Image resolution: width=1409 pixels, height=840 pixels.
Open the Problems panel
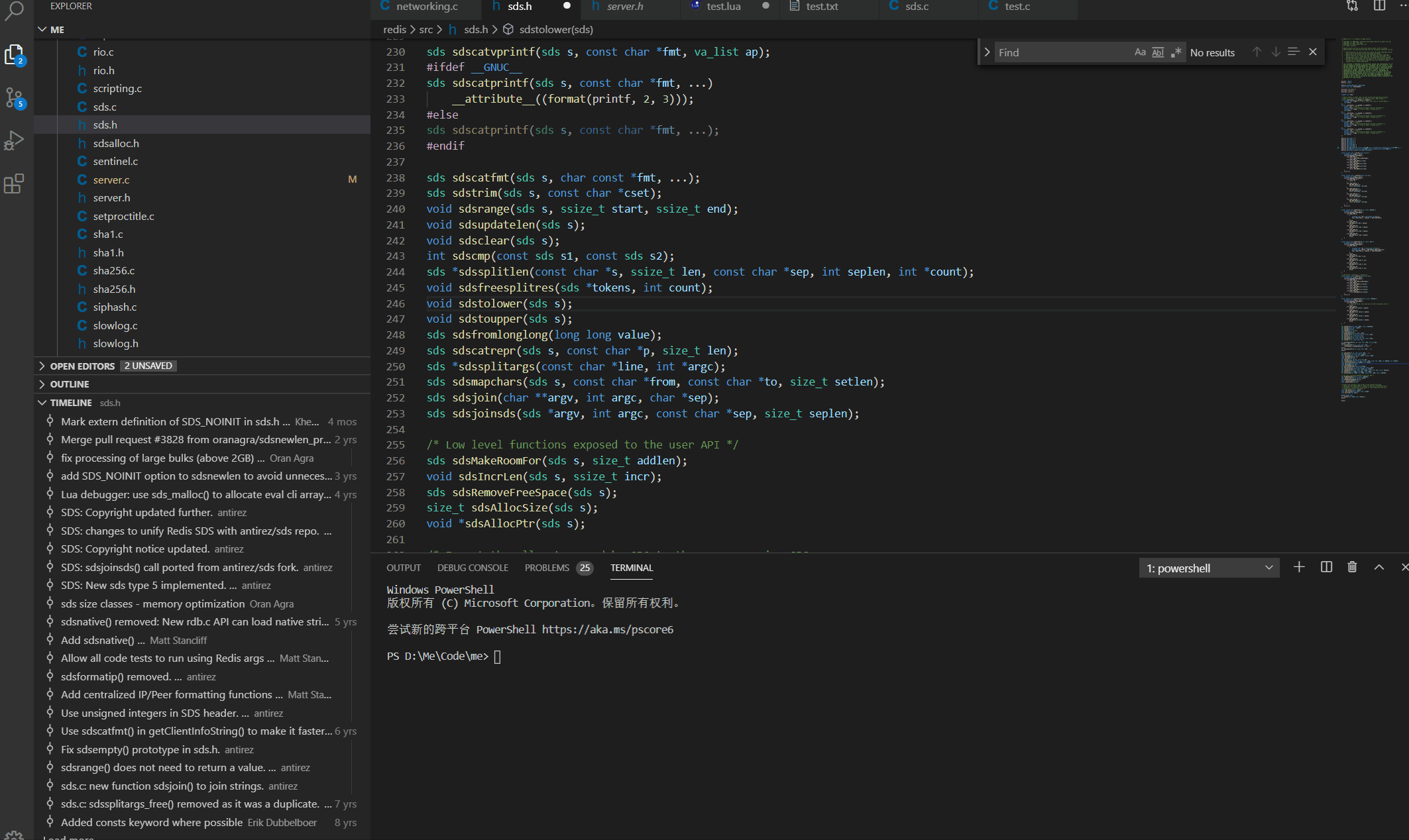[x=546, y=568]
